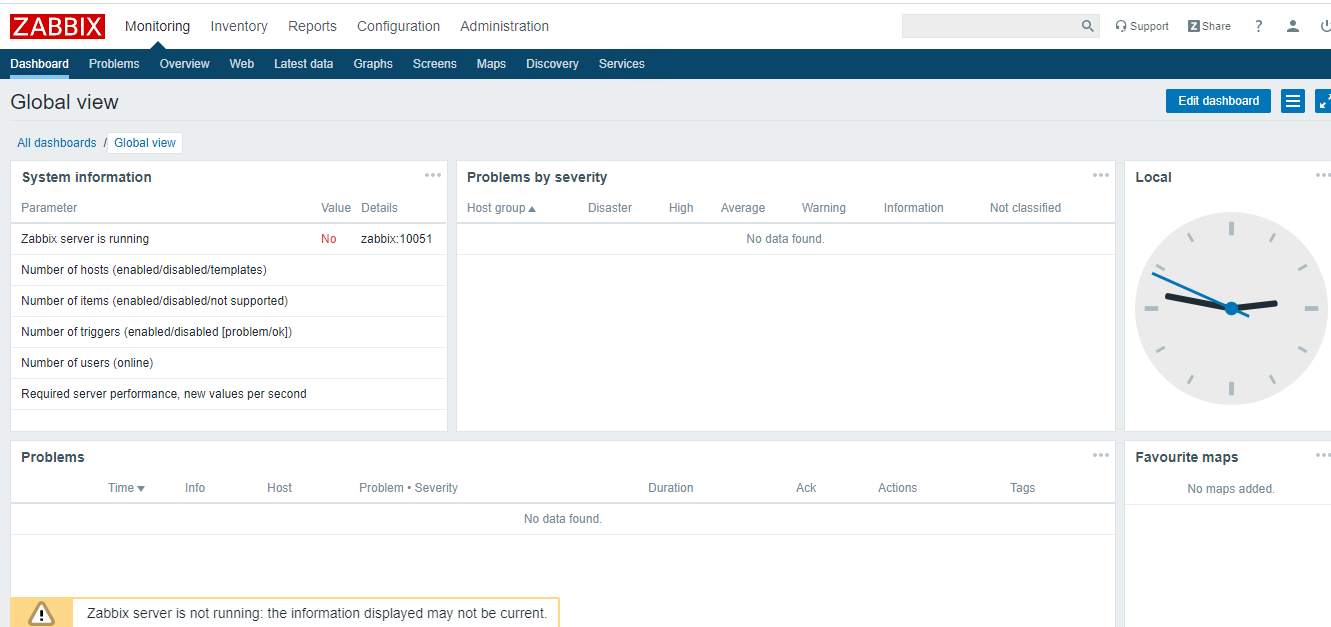The image size is (1331, 627).
Task: Focus the top search input field
Action: click(x=990, y=26)
